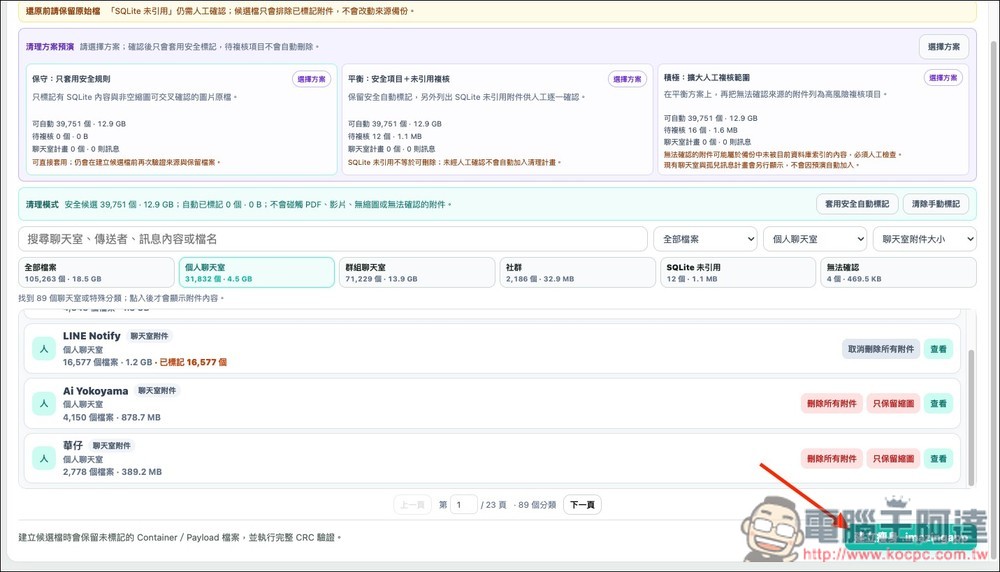This screenshot has width=1000, height=572.
Task: Click the 聊天室附件 badge beside 華仔
Action: 112,446
